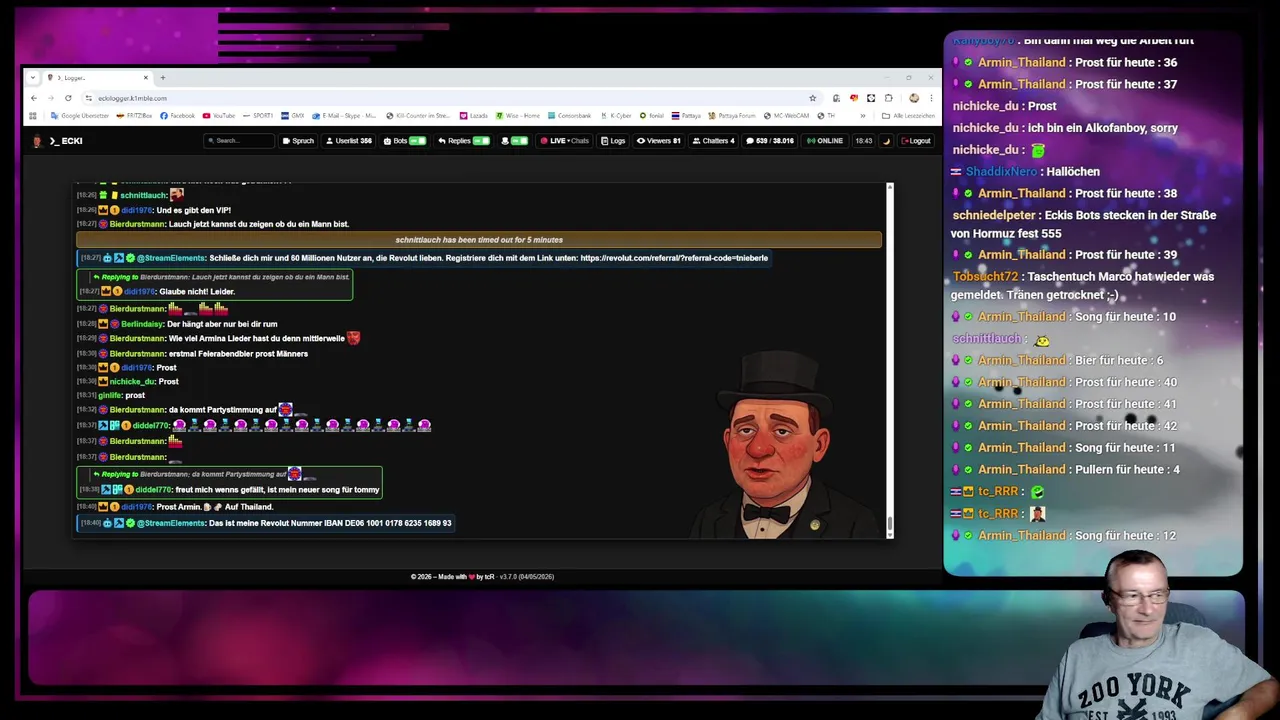1280x720 pixels.
Task: Click 'Hallöchen' from ShaddixNero in overlay chat
Action: tap(1072, 172)
